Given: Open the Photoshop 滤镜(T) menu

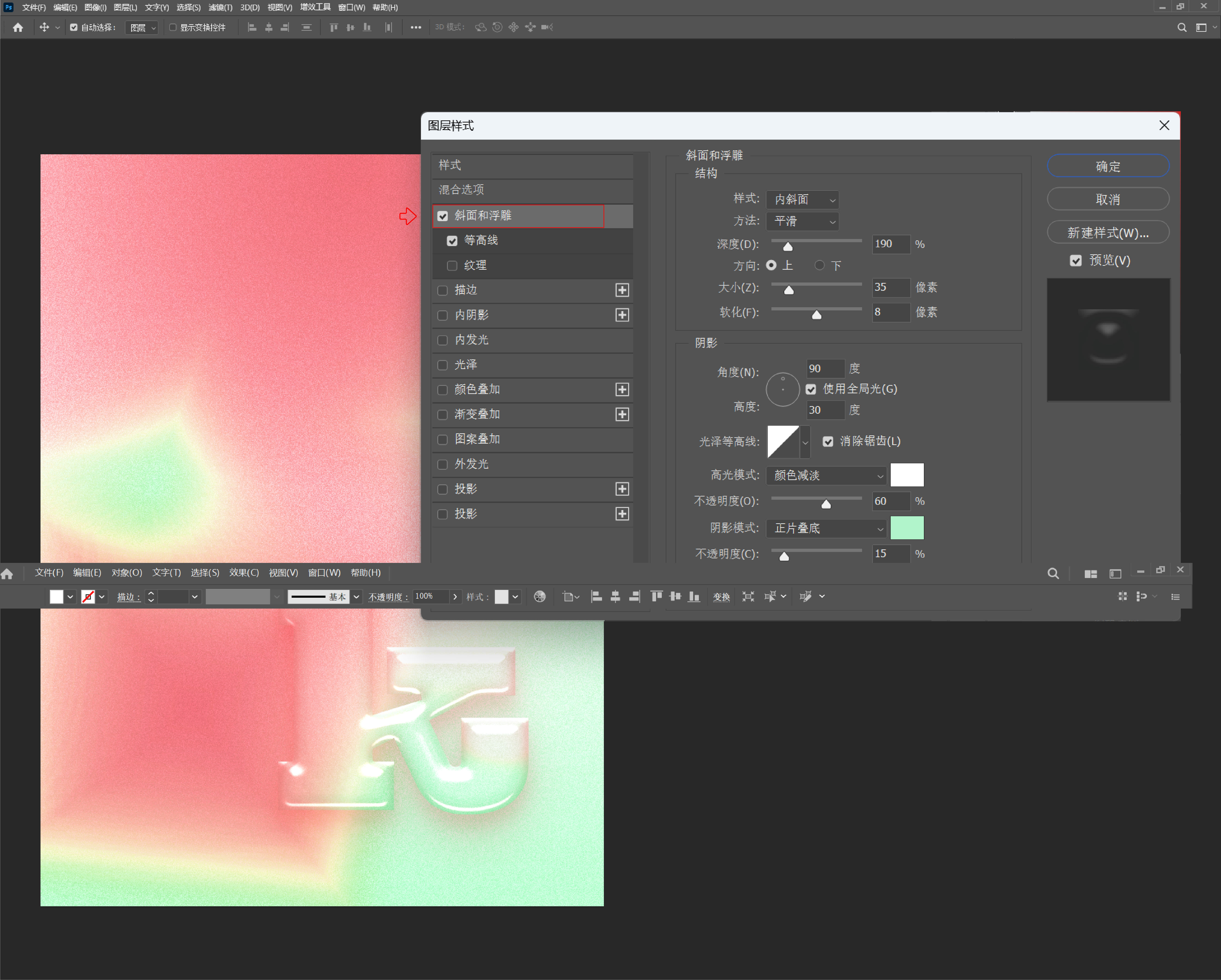Looking at the screenshot, I should click(x=220, y=7).
